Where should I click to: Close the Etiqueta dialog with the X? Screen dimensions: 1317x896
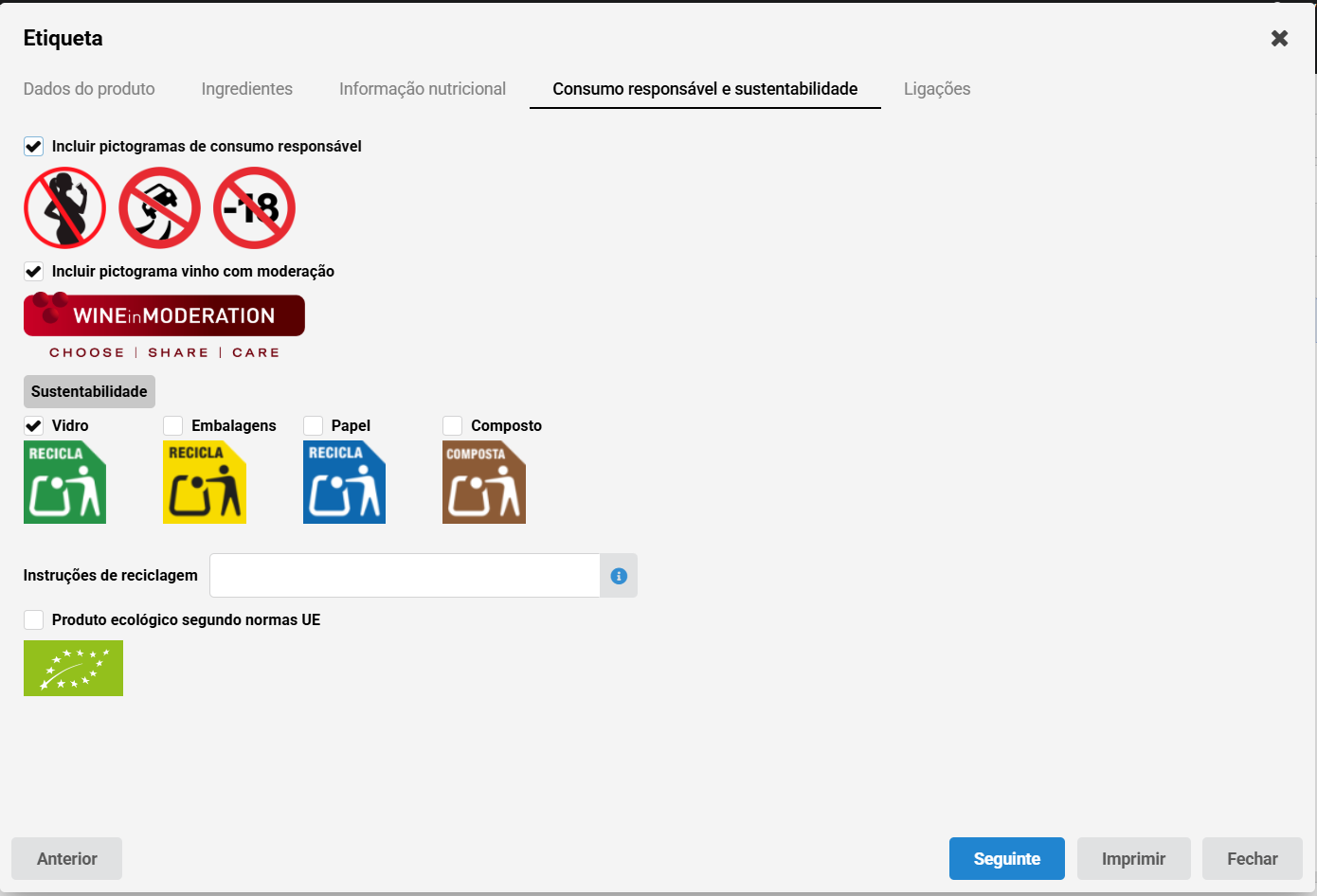click(x=1279, y=38)
